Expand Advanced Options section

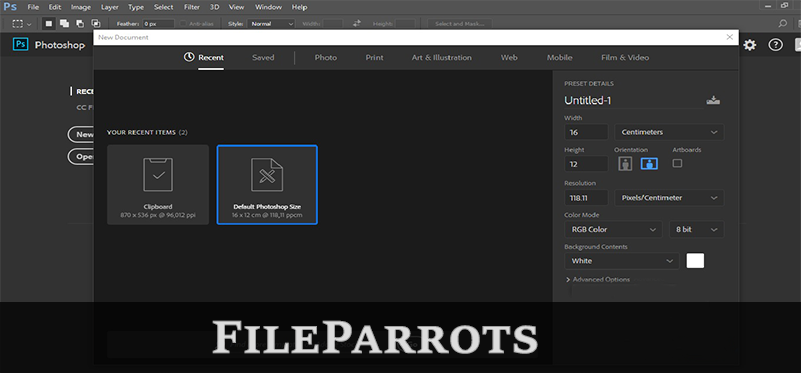[598, 280]
